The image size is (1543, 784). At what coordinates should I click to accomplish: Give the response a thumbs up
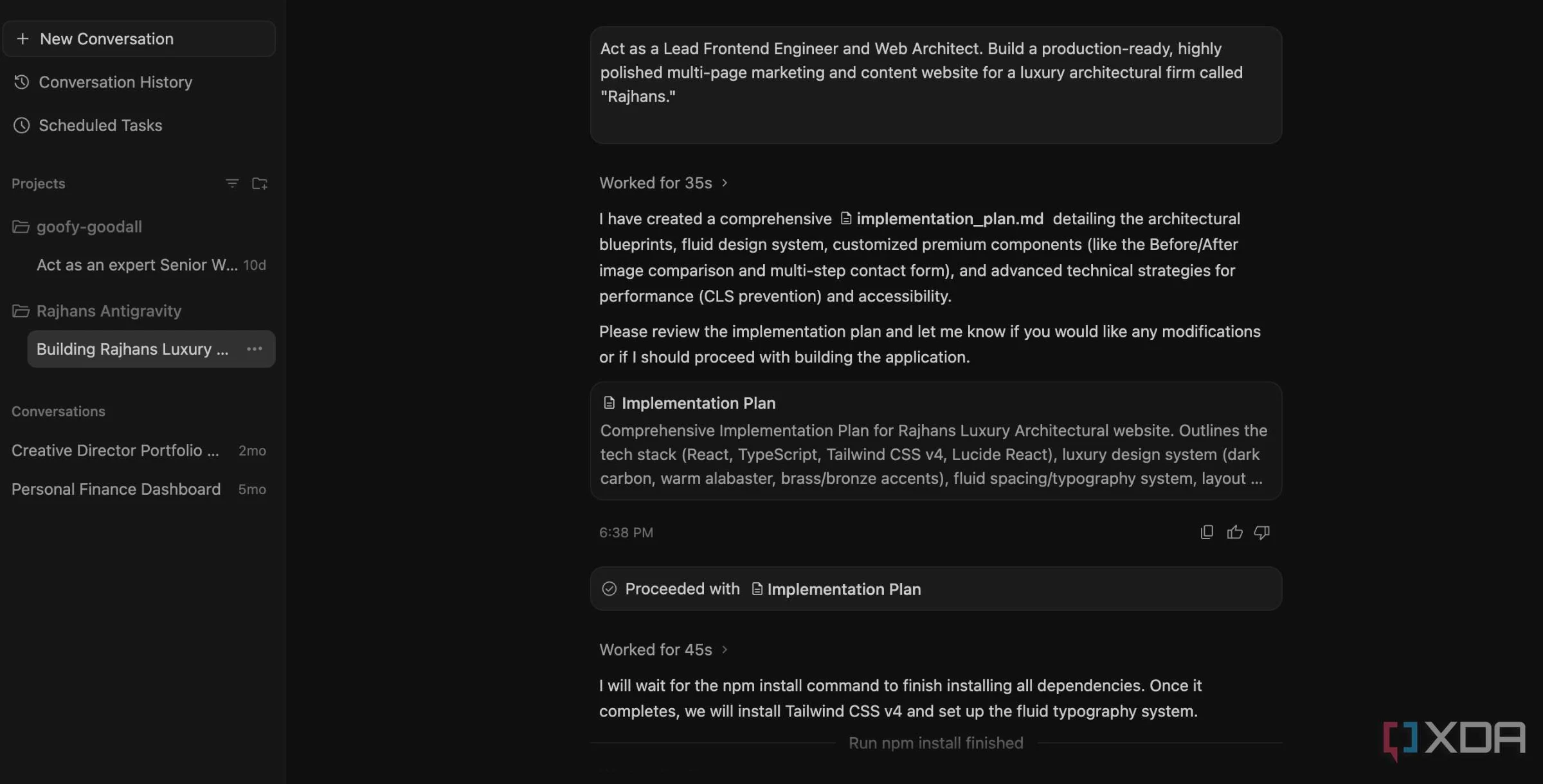(1234, 532)
